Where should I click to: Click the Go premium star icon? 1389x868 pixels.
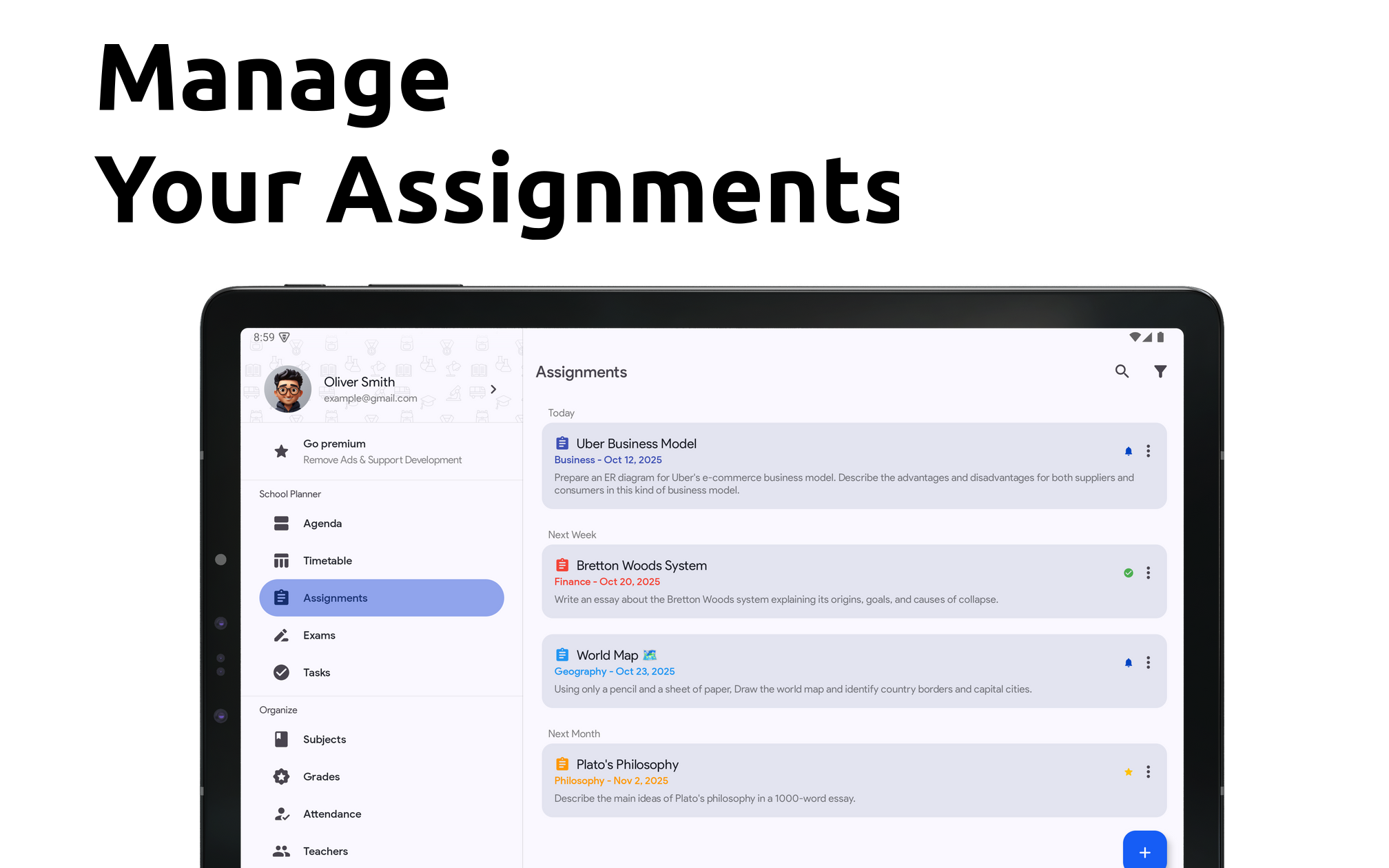coord(281,451)
